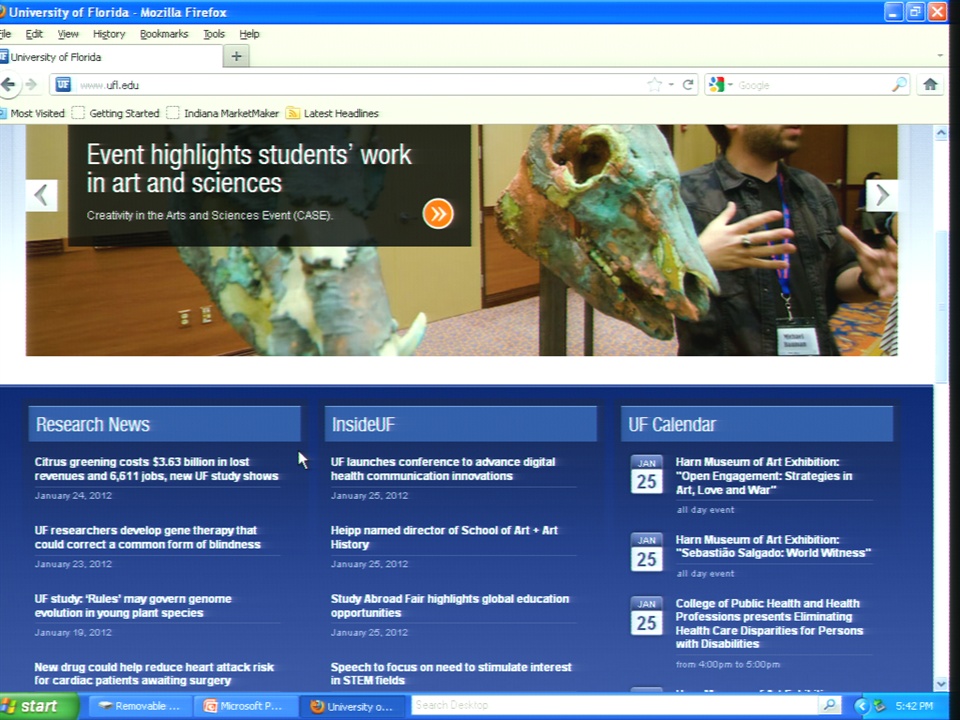Reload the page with the refresh icon
The width and height of the screenshot is (960, 720).
pyautogui.click(x=688, y=84)
